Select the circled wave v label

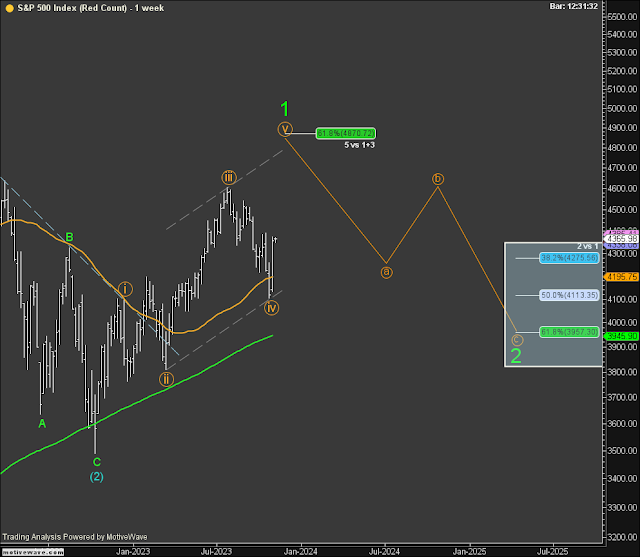(285, 129)
